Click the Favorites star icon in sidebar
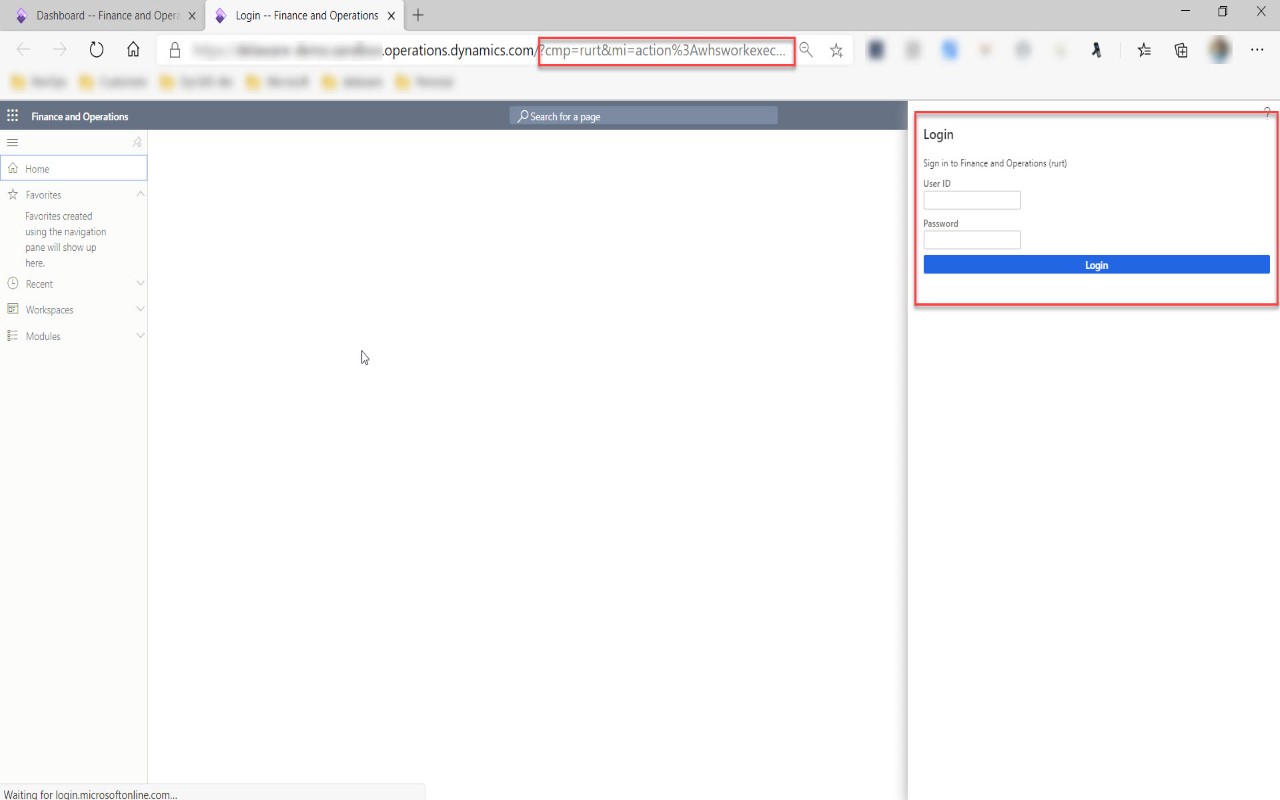Screen dimensions: 1280x800 pos(13,194)
